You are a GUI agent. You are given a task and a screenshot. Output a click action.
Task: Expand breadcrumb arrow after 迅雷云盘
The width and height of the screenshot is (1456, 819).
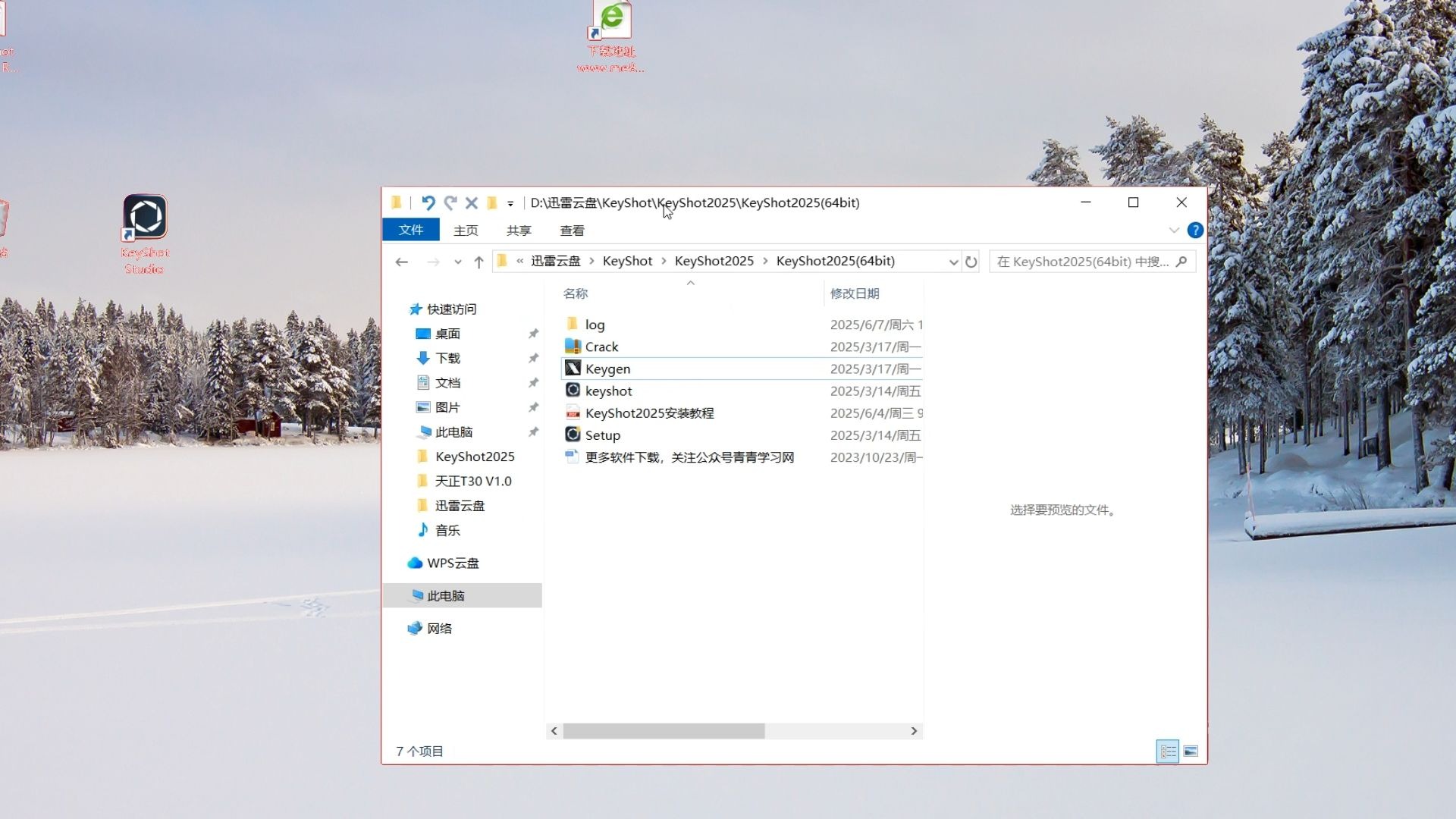click(x=591, y=261)
